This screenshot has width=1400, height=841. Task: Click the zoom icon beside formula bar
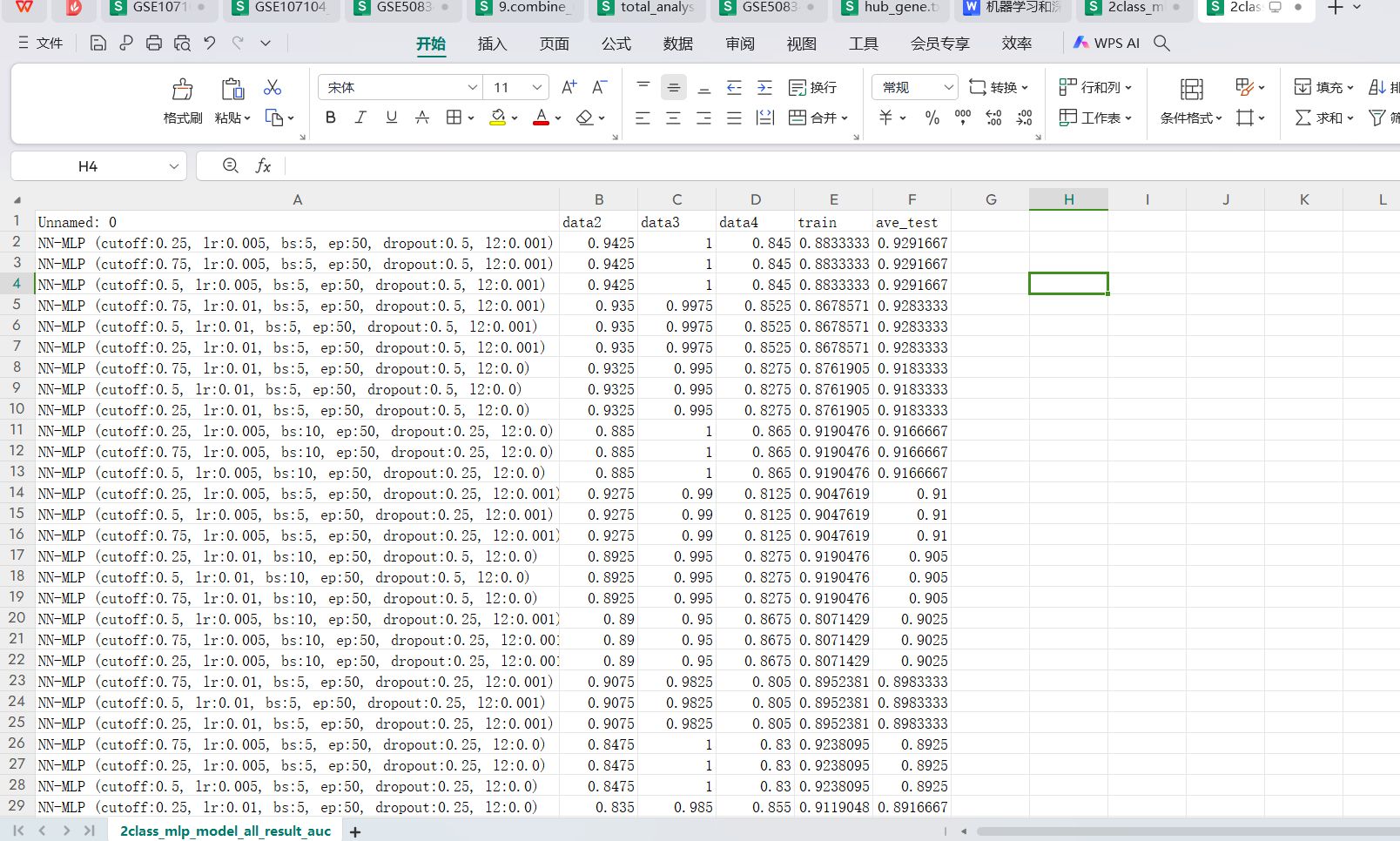click(231, 165)
